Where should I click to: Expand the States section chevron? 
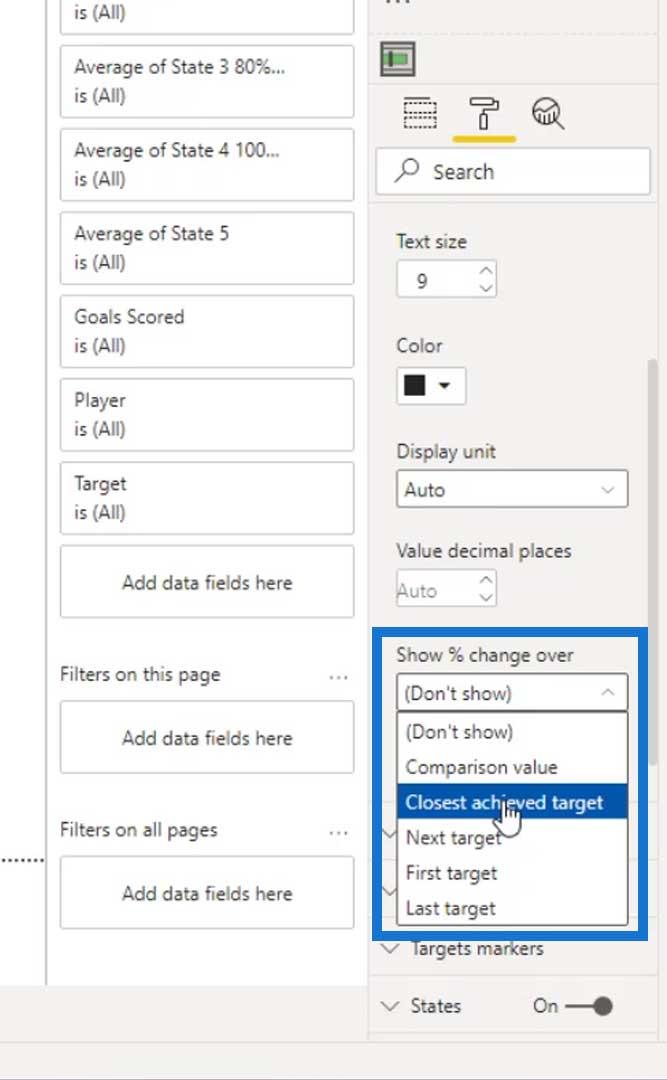pyautogui.click(x=389, y=1006)
